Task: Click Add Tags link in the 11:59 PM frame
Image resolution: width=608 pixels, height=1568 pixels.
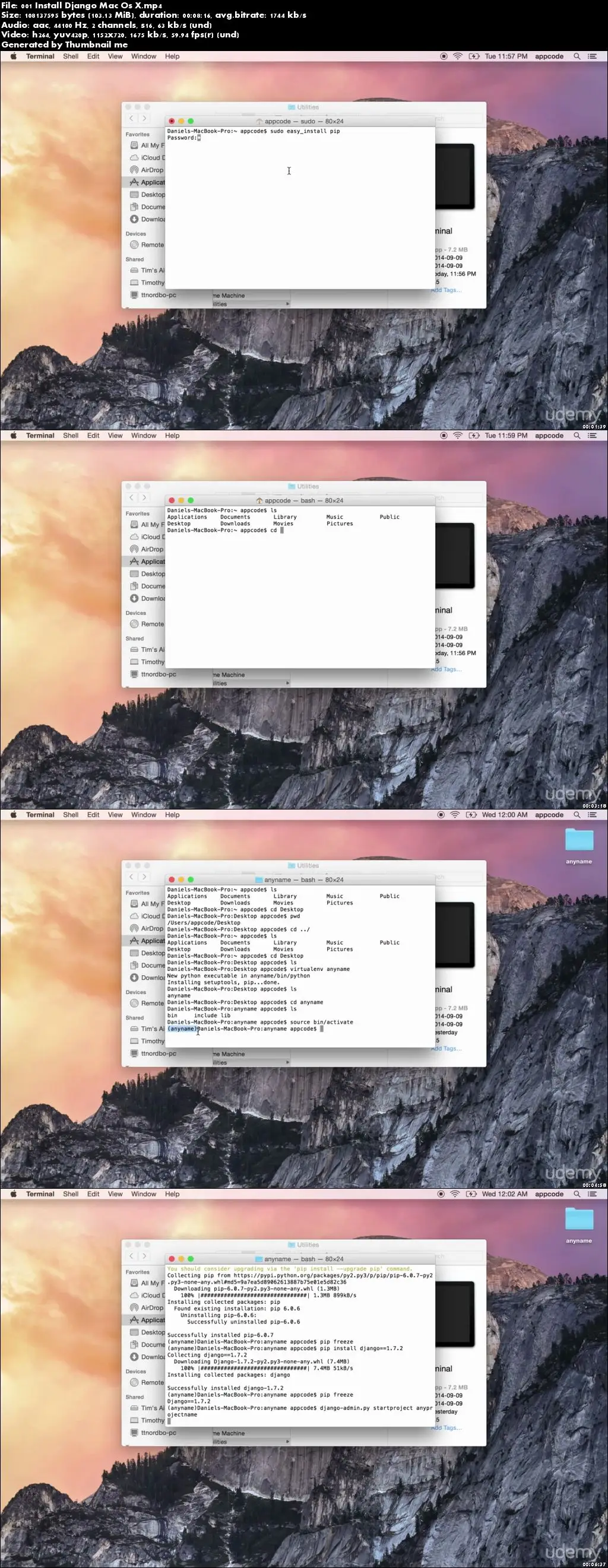Action: (x=447, y=669)
